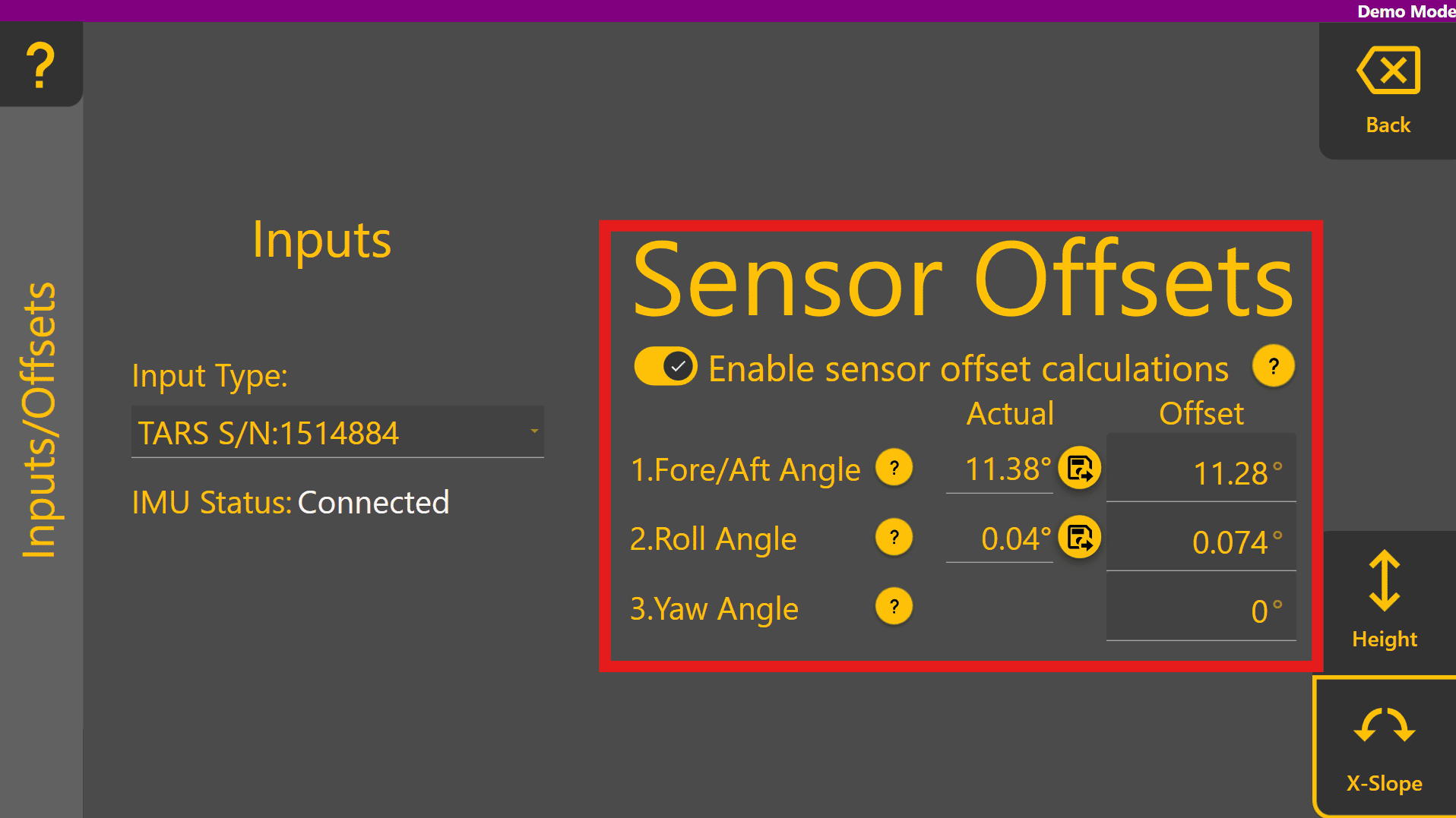Screen dimensions: 1456x818
Task: Show help for Fore/Aft Angle
Action: point(894,468)
